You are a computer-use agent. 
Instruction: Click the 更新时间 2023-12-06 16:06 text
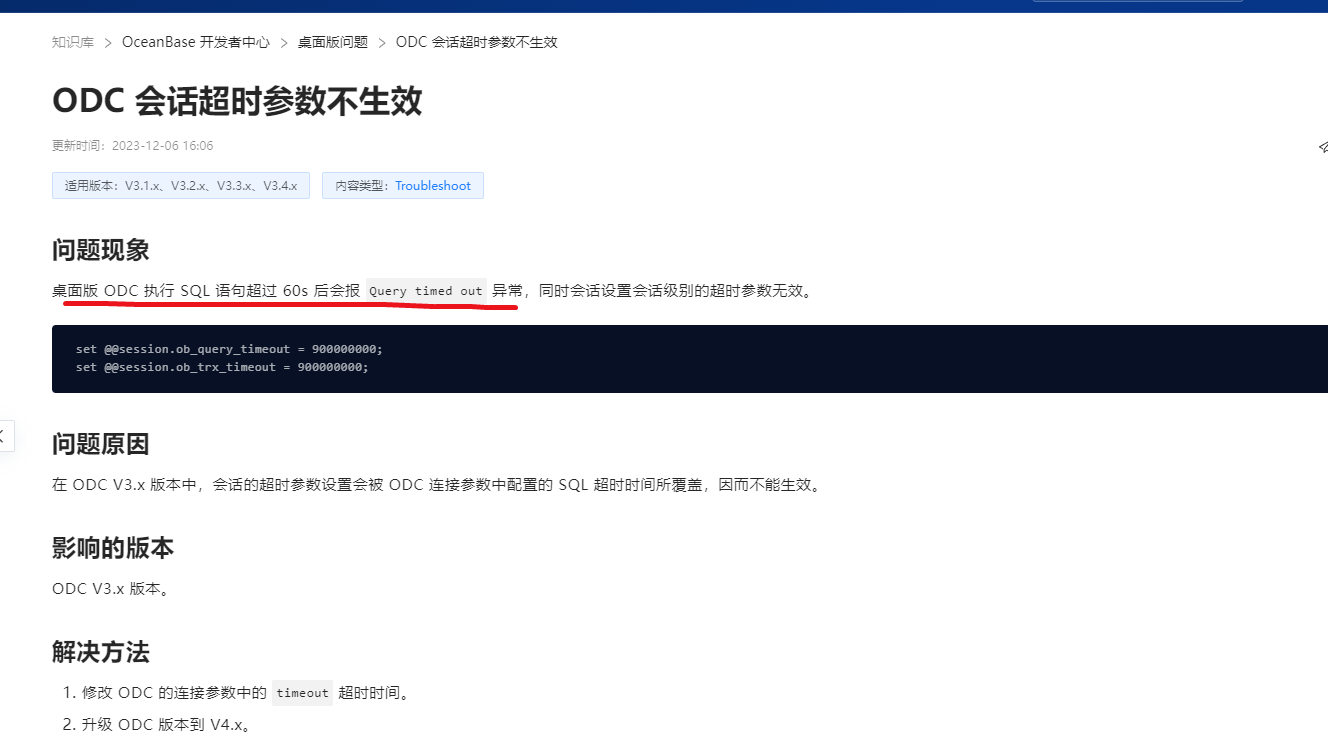click(133, 146)
